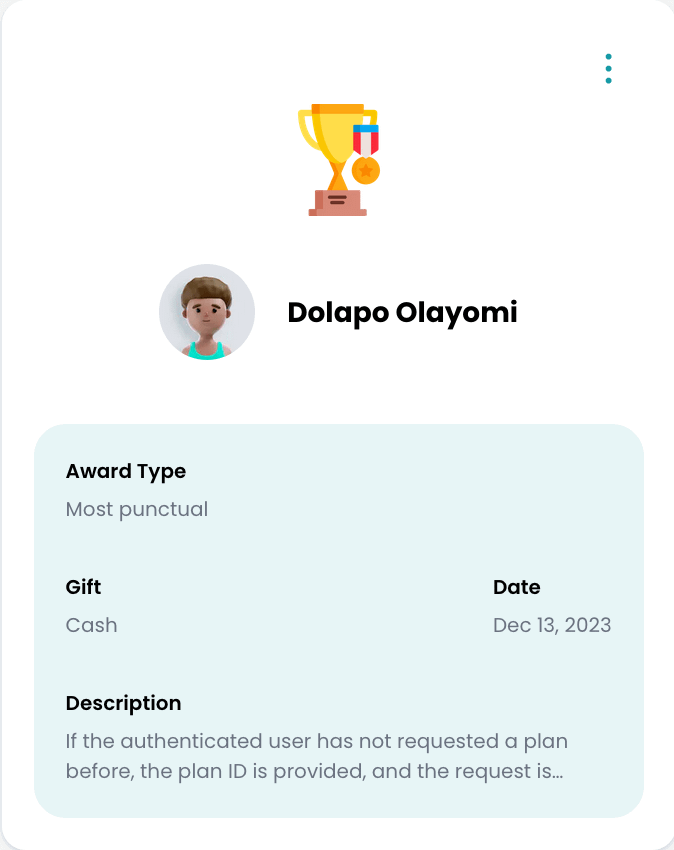Click the avatar's teal shirt area

pyautogui.click(x=206, y=350)
